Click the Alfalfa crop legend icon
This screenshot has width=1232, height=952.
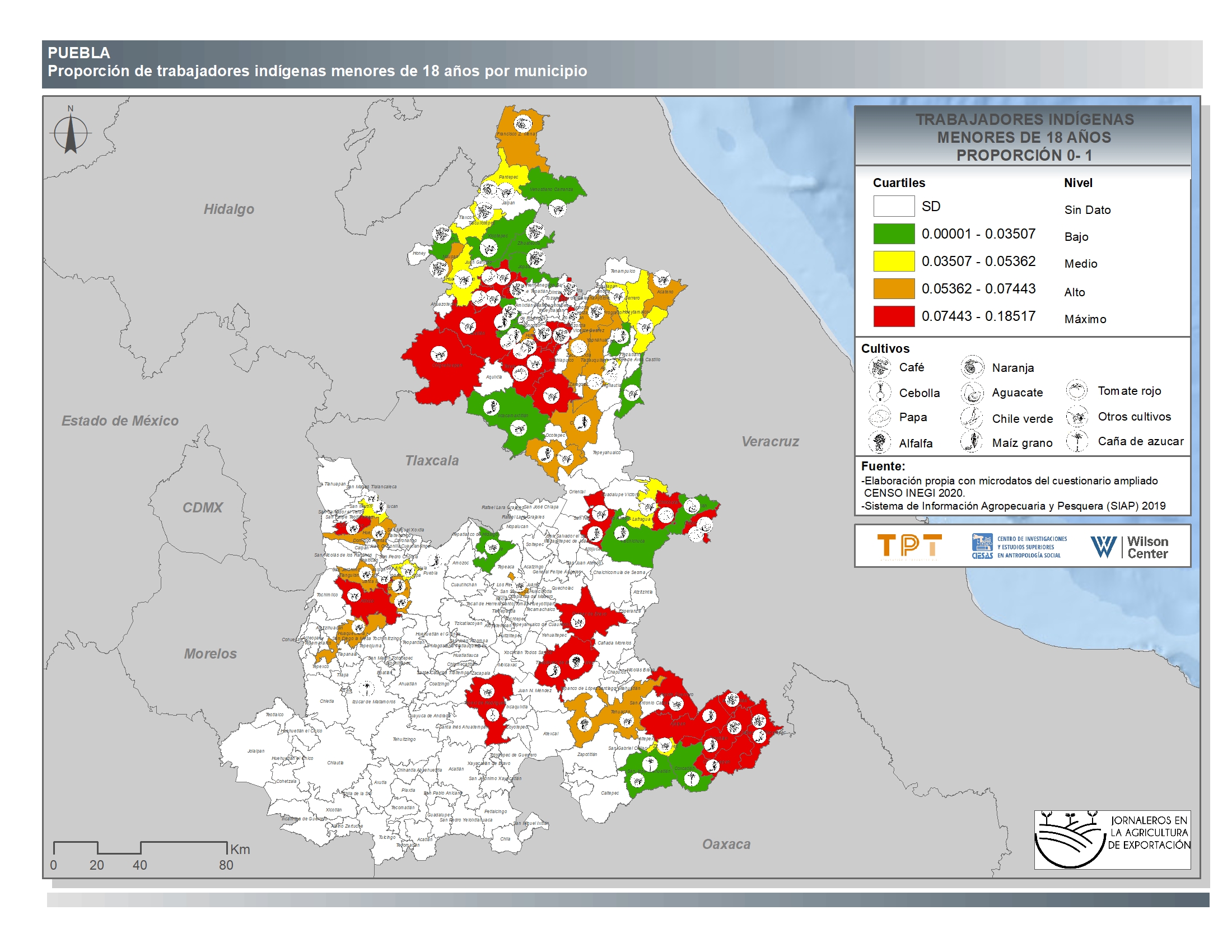point(879,442)
